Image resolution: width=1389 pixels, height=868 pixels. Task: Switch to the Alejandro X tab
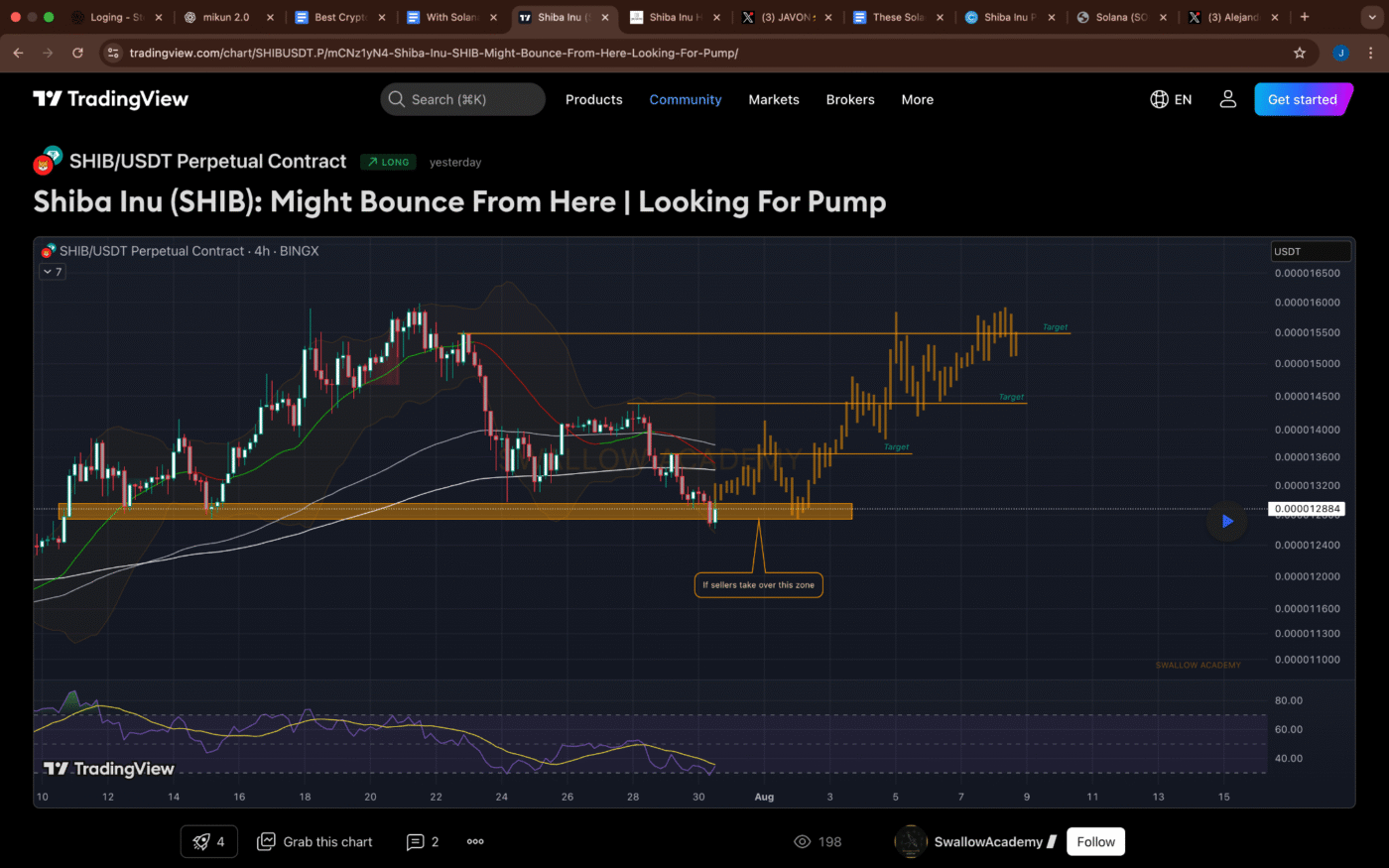(1233, 17)
